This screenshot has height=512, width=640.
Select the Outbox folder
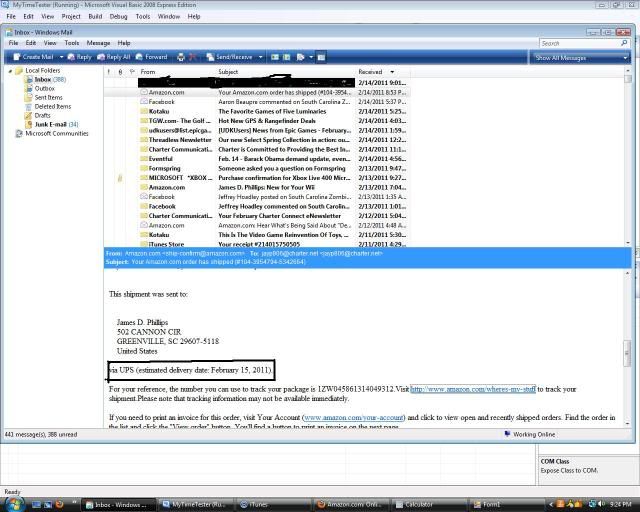click(x=40, y=89)
